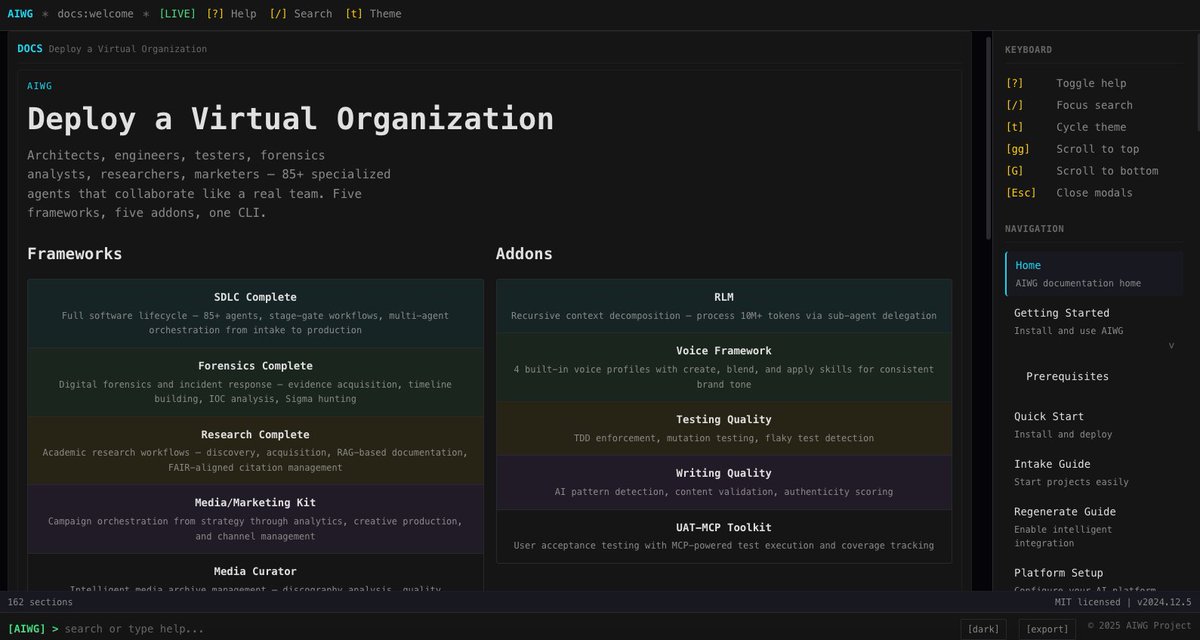Open Platform Setup navigation item
The height and width of the screenshot is (640, 1200).
point(1094,579)
